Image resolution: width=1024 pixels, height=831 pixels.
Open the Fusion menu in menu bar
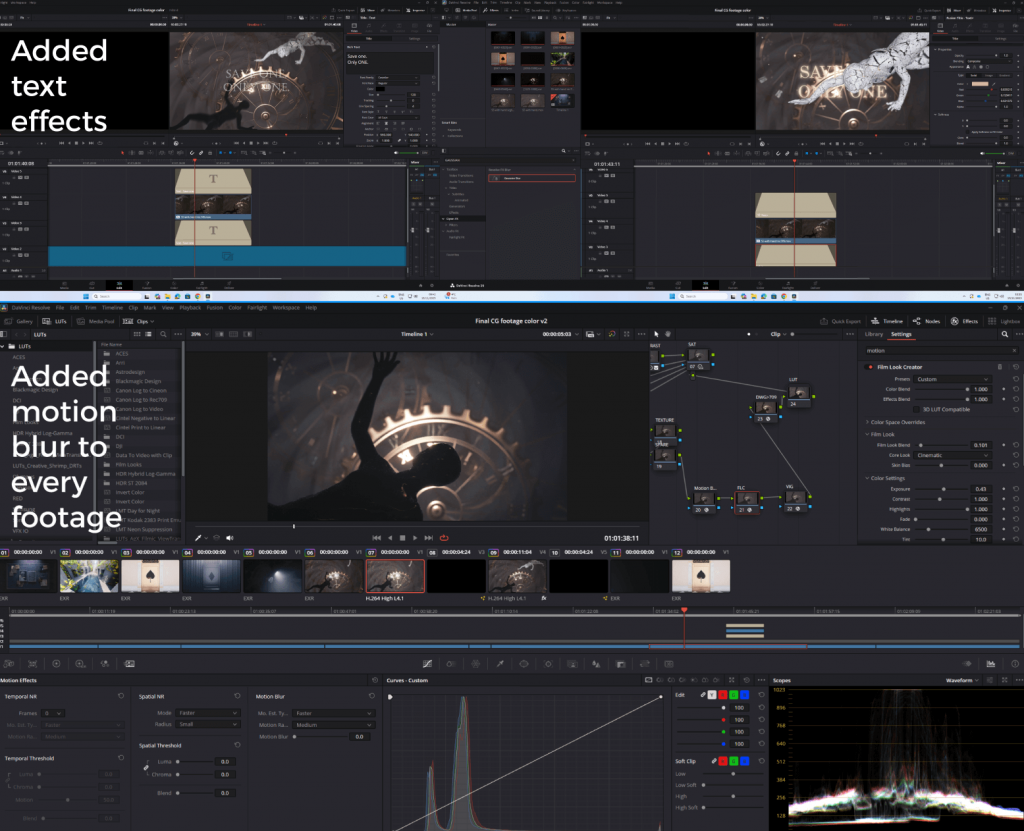(x=214, y=308)
